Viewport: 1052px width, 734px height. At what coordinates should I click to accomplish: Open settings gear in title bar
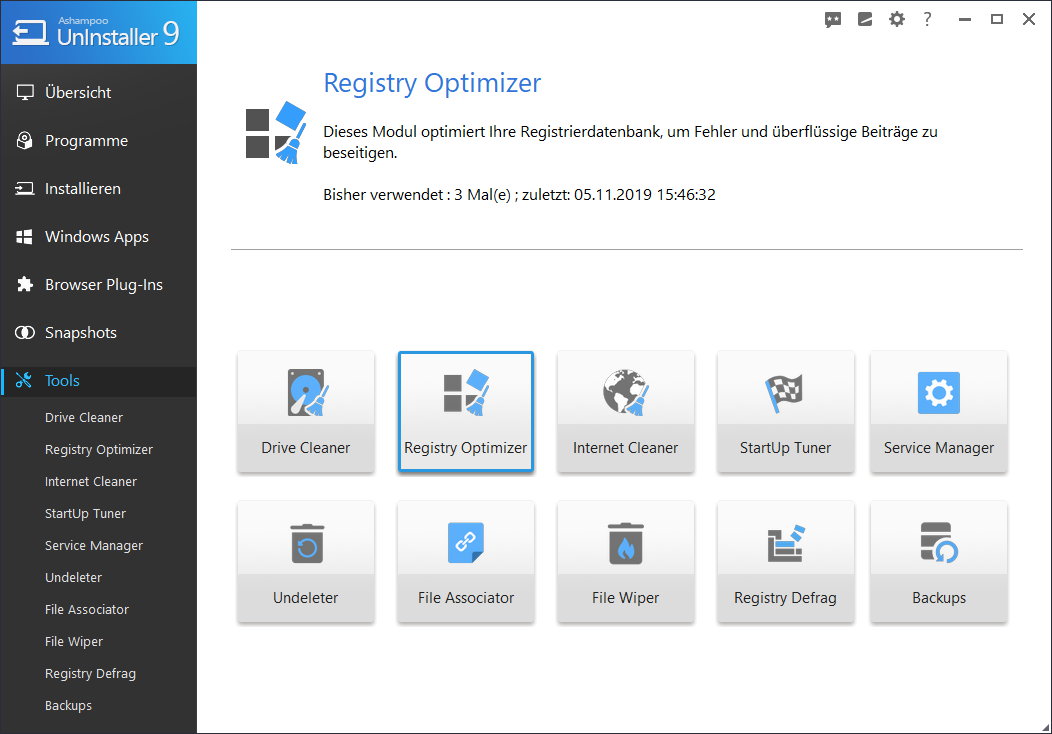click(897, 19)
